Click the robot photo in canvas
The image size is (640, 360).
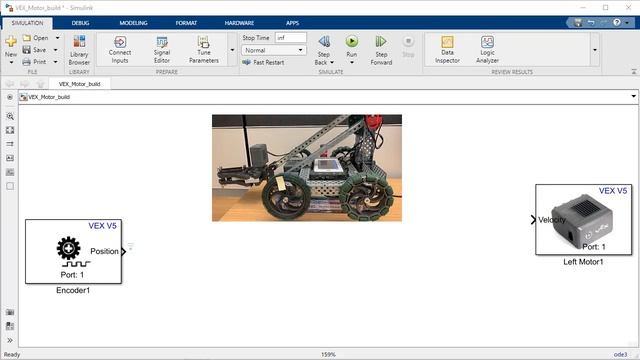[307, 168]
